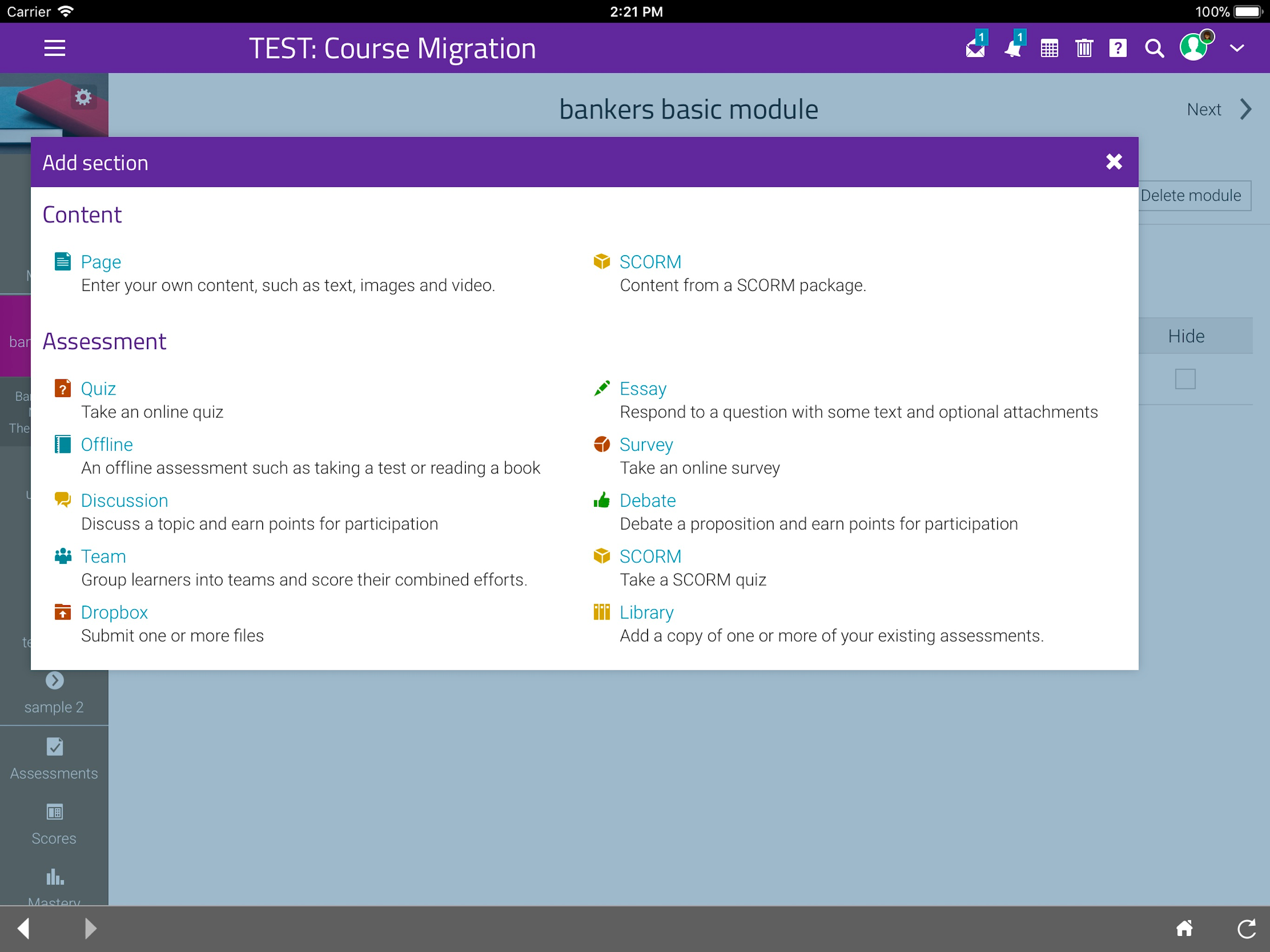Click the Hide column header
The height and width of the screenshot is (952, 1270).
click(1186, 336)
